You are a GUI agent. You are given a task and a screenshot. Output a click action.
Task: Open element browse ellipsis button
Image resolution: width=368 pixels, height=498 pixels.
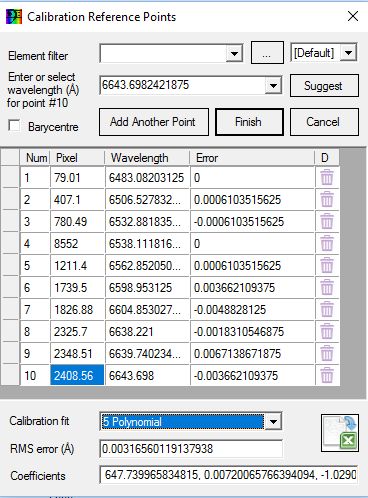click(267, 52)
